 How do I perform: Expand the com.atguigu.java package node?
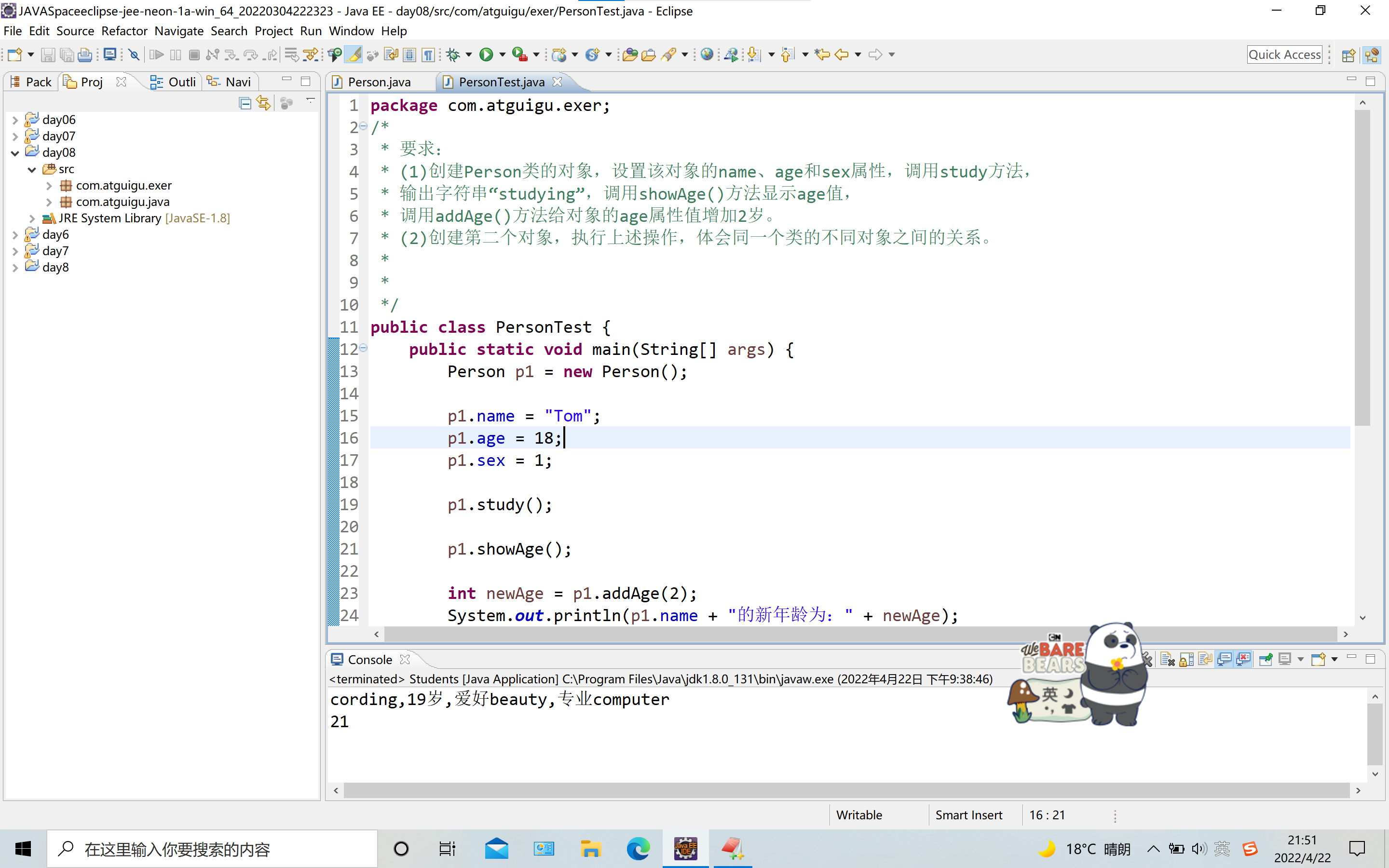[x=49, y=202]
